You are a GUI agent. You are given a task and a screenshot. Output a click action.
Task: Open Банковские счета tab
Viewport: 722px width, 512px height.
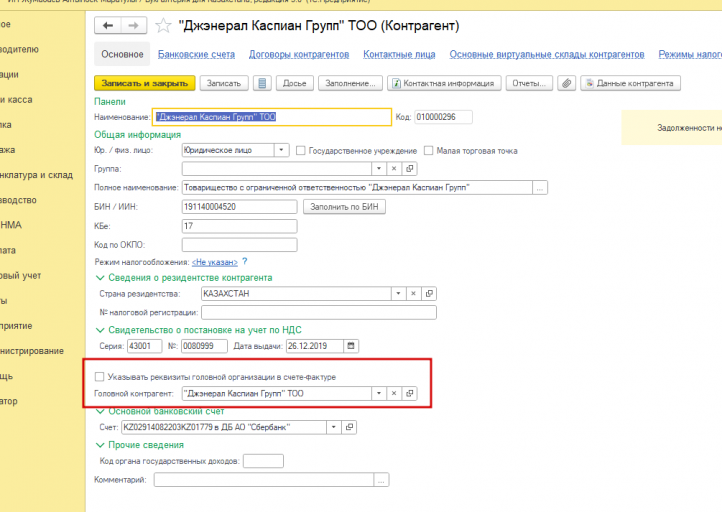tap(196, 54)
